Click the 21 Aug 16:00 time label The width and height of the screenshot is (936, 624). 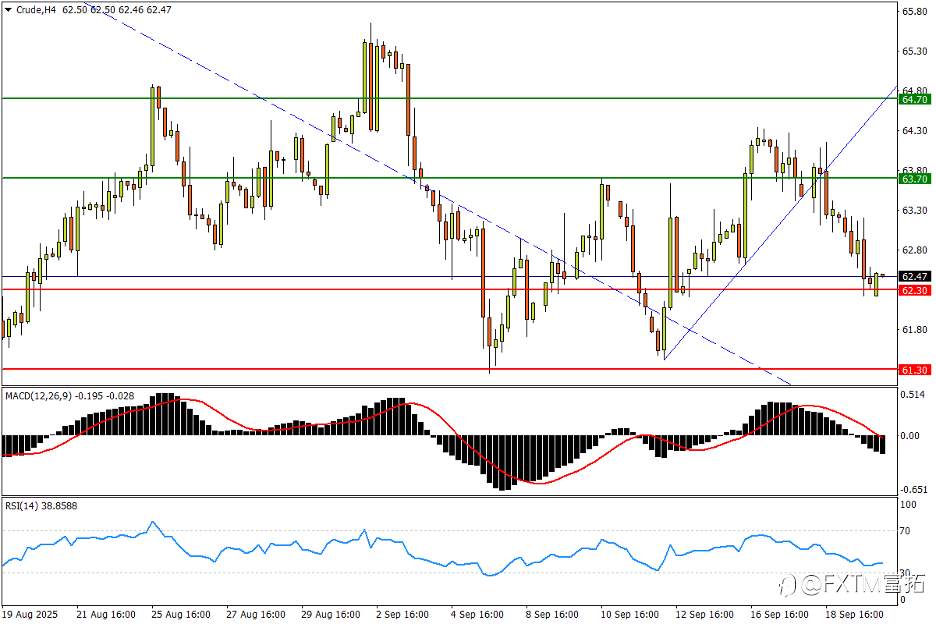point(106,614)
